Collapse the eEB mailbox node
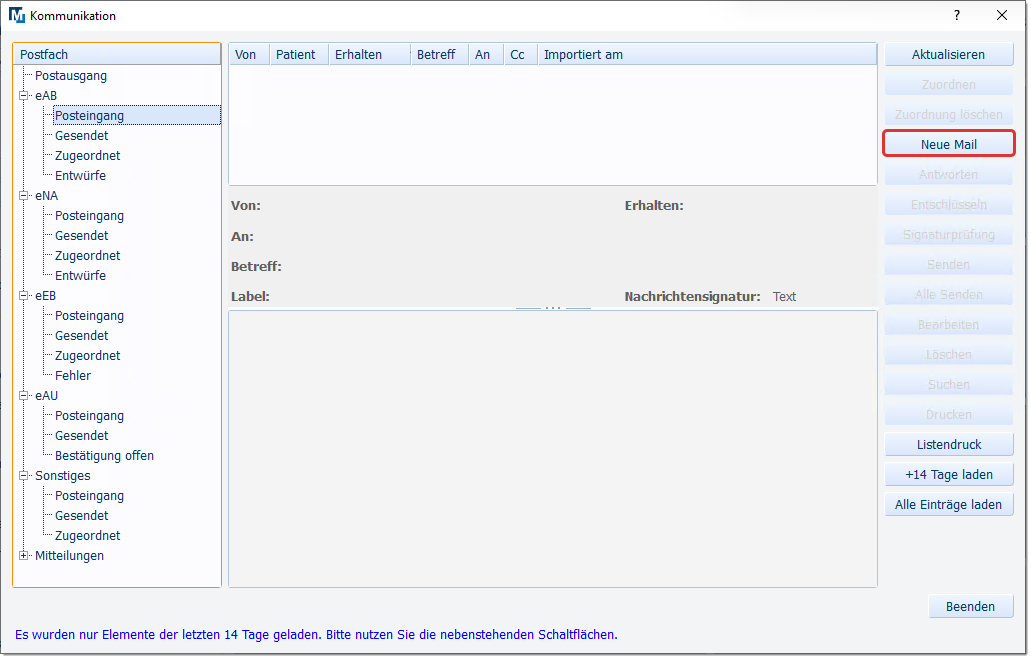Screen dimensions: 1031x659 point(24,295)
